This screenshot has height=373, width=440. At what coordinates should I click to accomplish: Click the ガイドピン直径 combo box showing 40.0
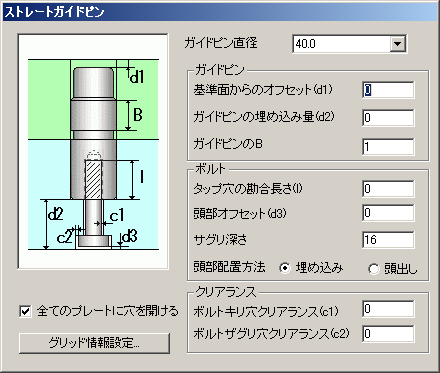click(349, 44)
